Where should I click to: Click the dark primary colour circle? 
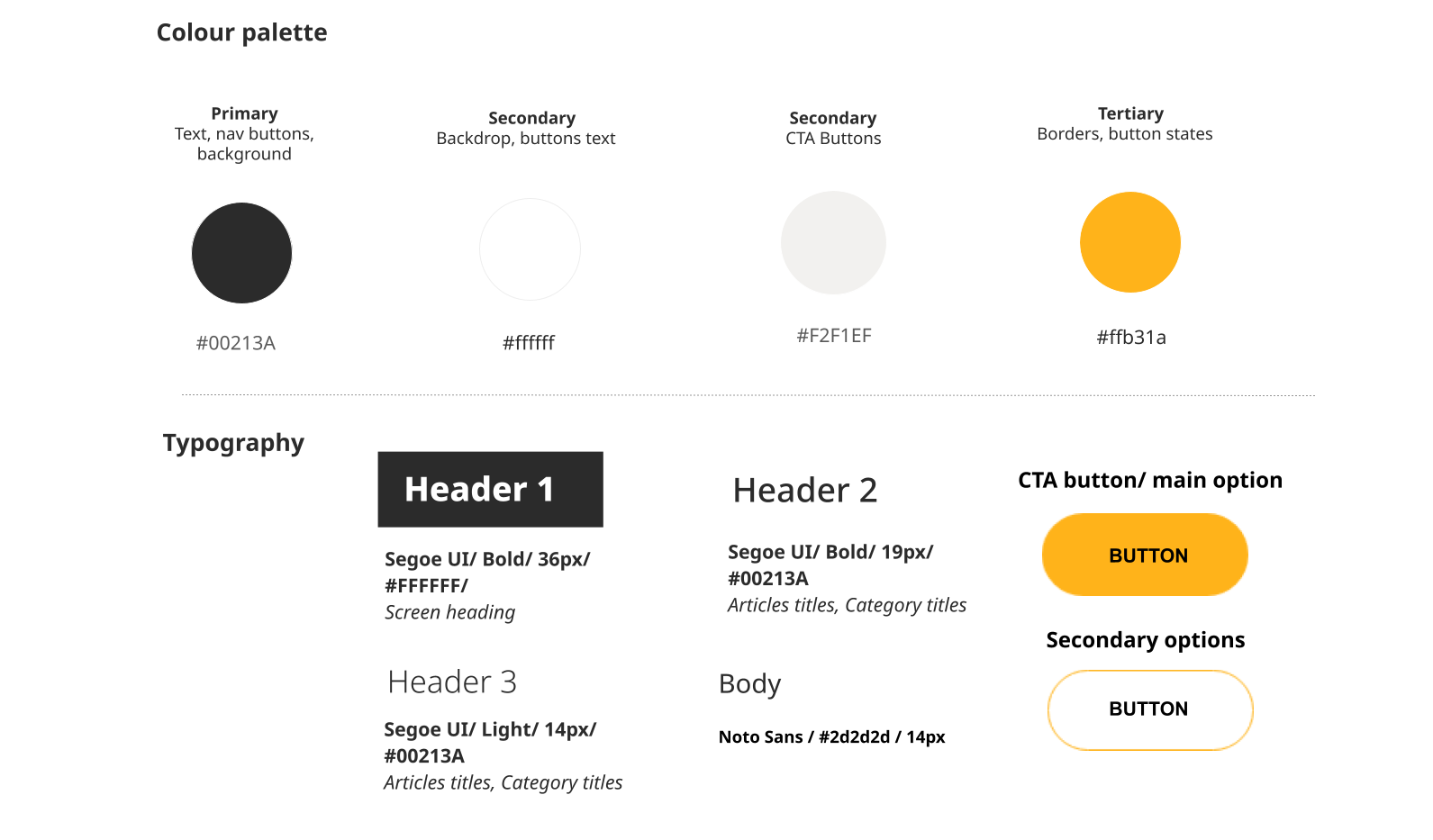(x=241, y=253)
